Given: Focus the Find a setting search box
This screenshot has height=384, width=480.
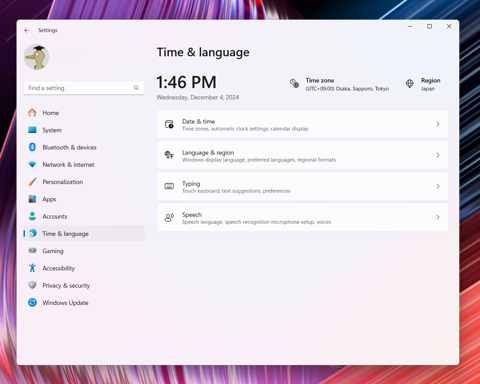Looking at the screenshot, I should coord(84,88).
